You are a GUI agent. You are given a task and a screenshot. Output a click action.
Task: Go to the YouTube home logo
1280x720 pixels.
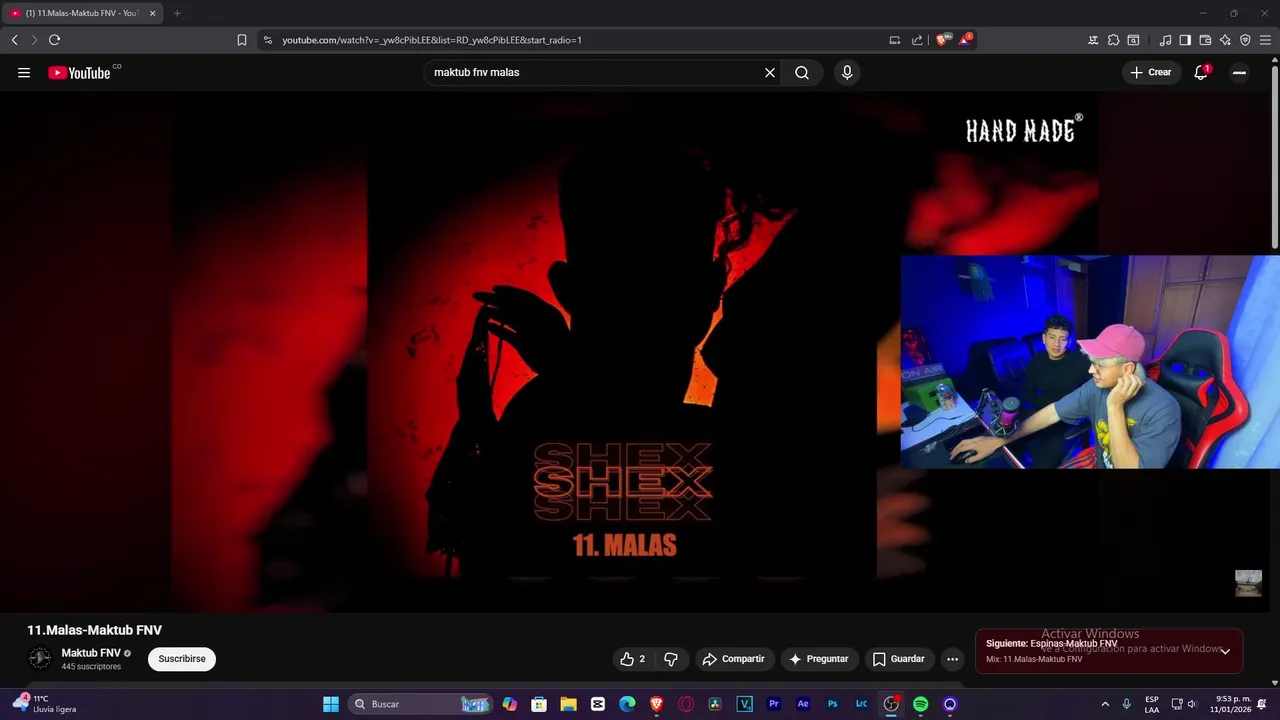[x=79, y=72]
